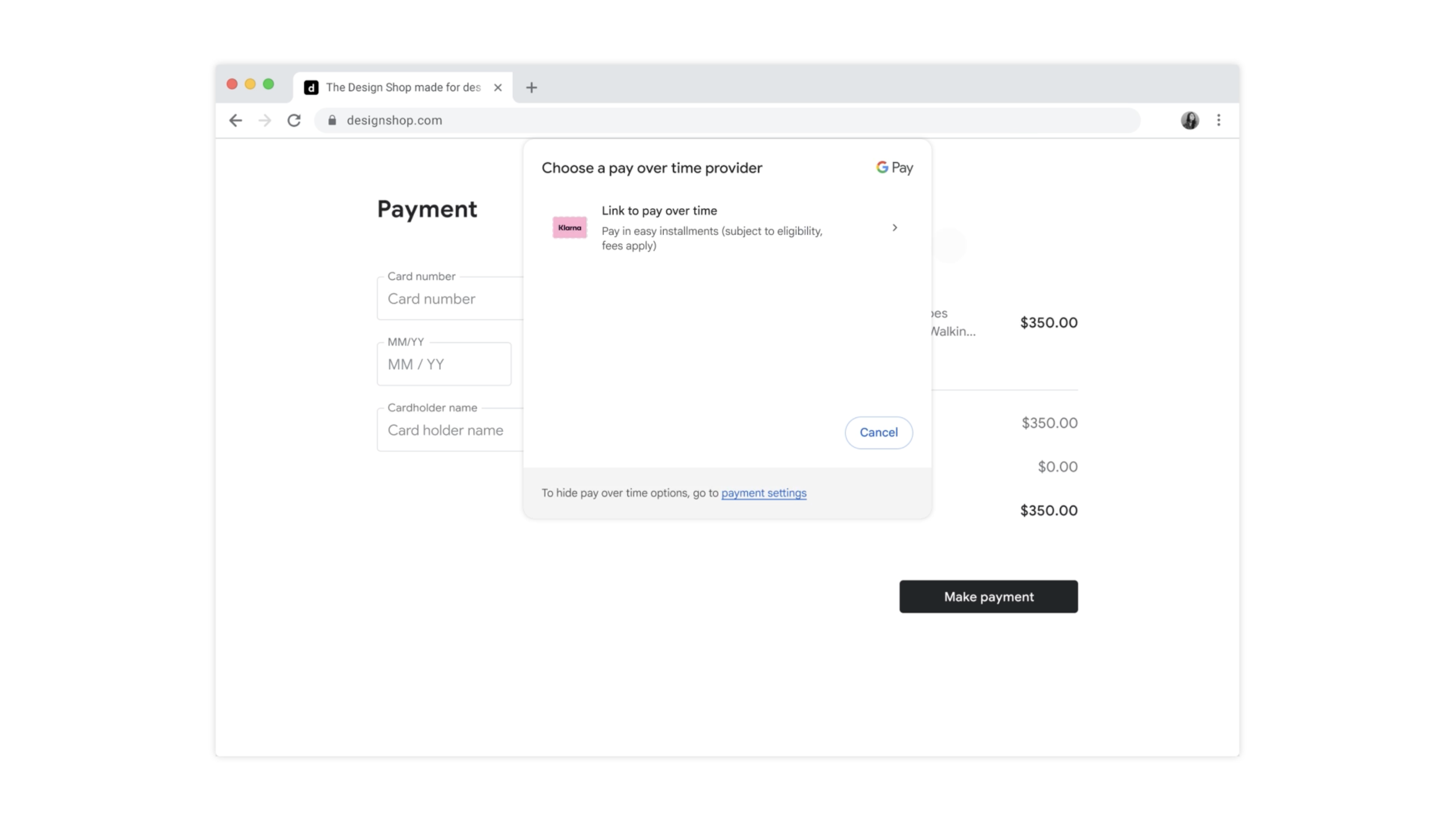1456x820 pixels.
Task: Click the Payment heading
Action: pos(427,209)
